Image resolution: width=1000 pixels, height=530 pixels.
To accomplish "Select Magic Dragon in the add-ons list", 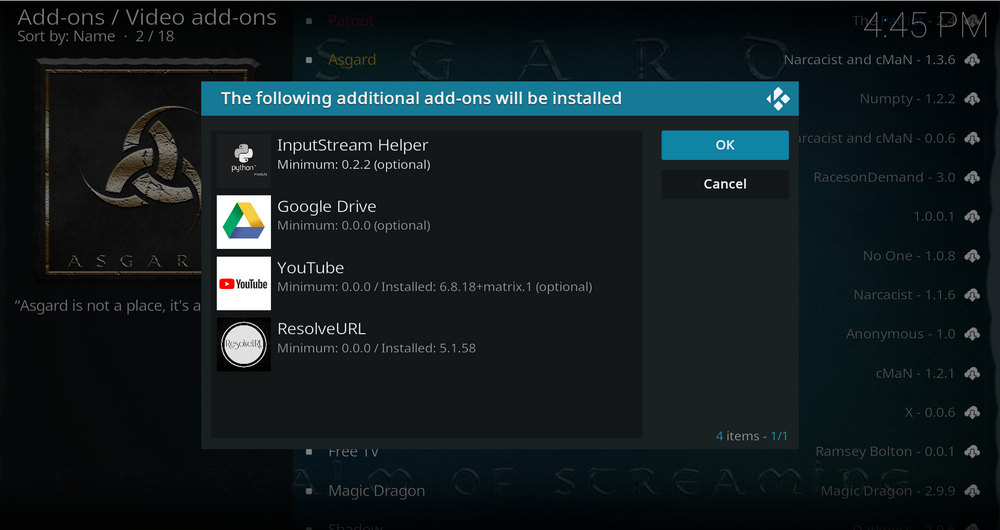I will click(376, 491).
